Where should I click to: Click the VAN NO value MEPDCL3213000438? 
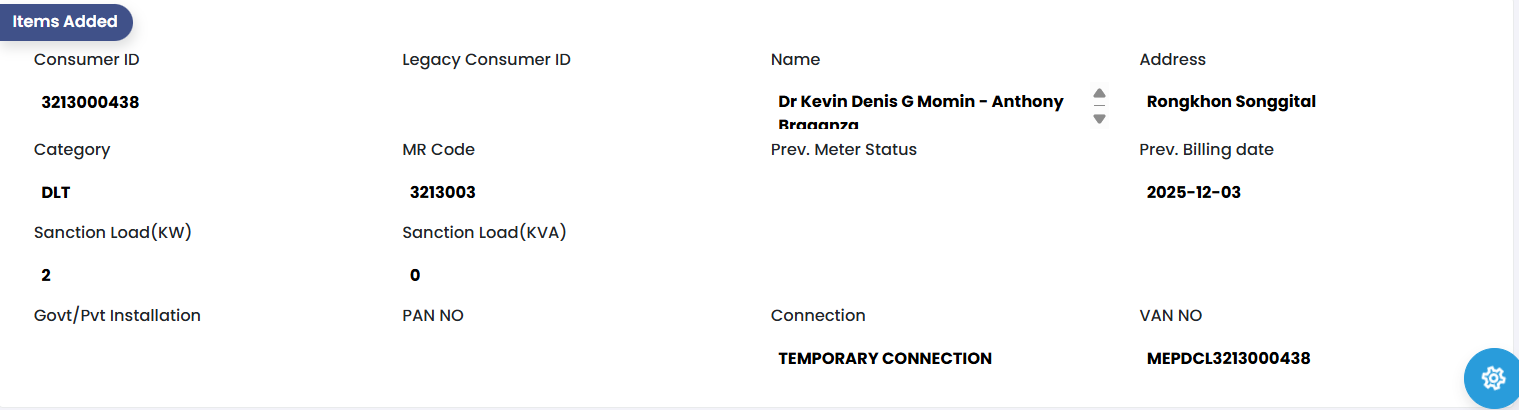pyautogui.click(x=1228, y=358)
